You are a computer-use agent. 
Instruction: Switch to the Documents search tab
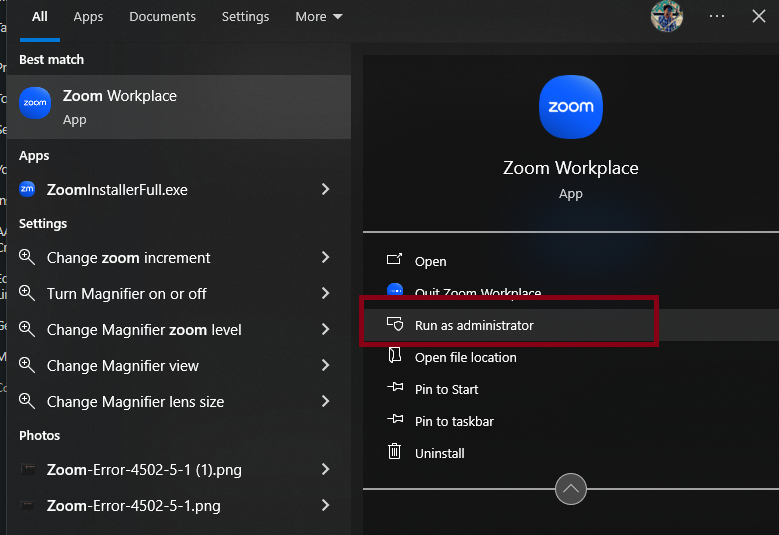pos(162,17)
